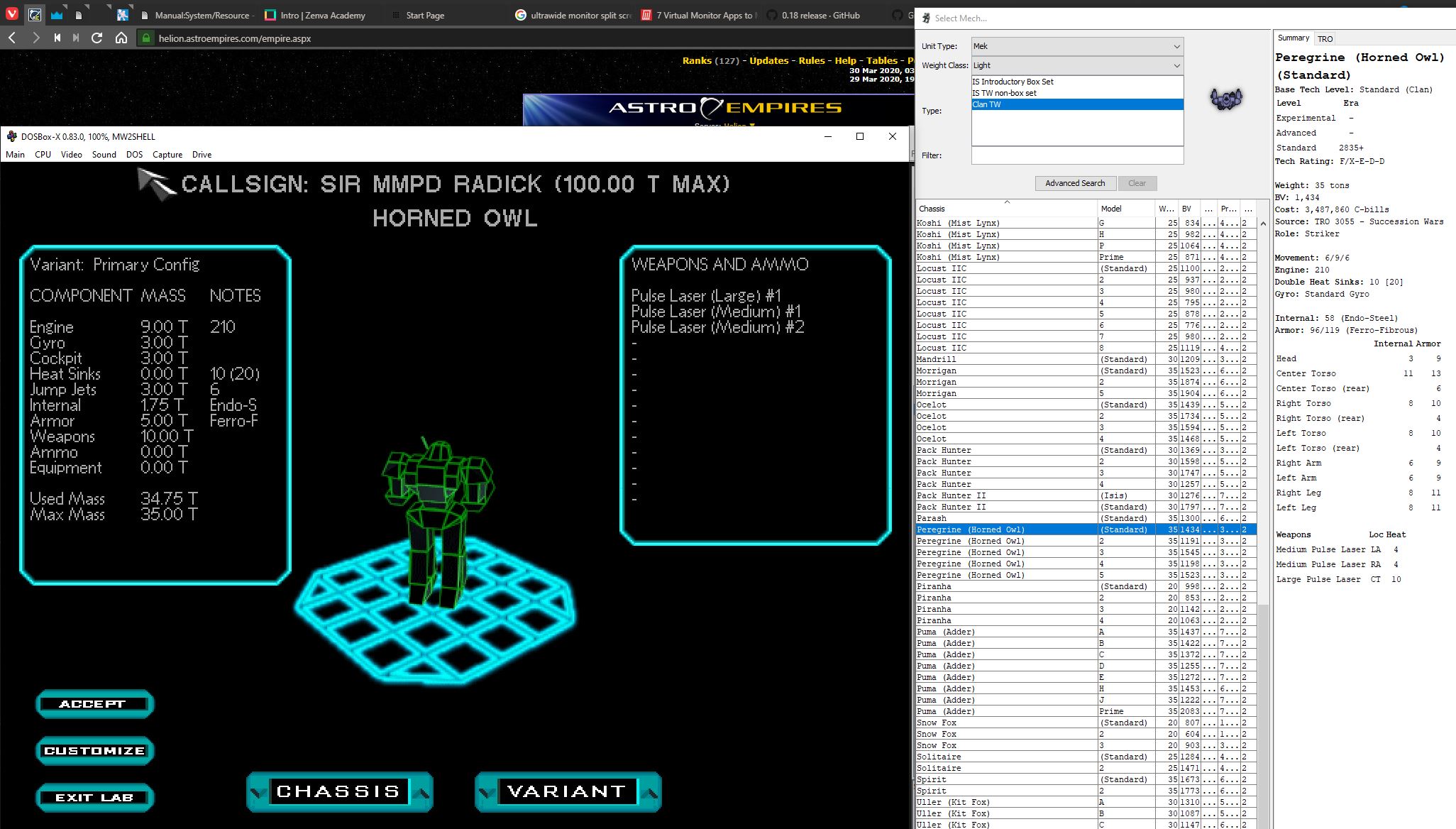The height and width of the screenshot is (829, 1456).
Task: Click the rewind history button
Action: point(57,38)
